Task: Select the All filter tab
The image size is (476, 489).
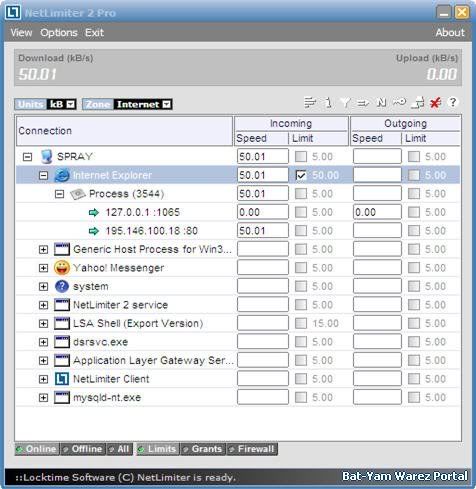Action: [119, 449]
